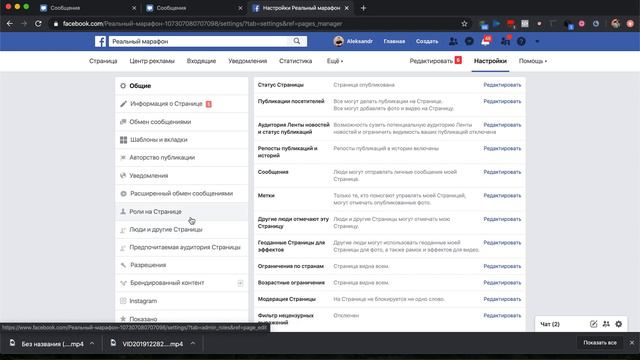The image size is (640, 360).
Task: Click Показать все downloads button
Action: click(x=600, y=343)
